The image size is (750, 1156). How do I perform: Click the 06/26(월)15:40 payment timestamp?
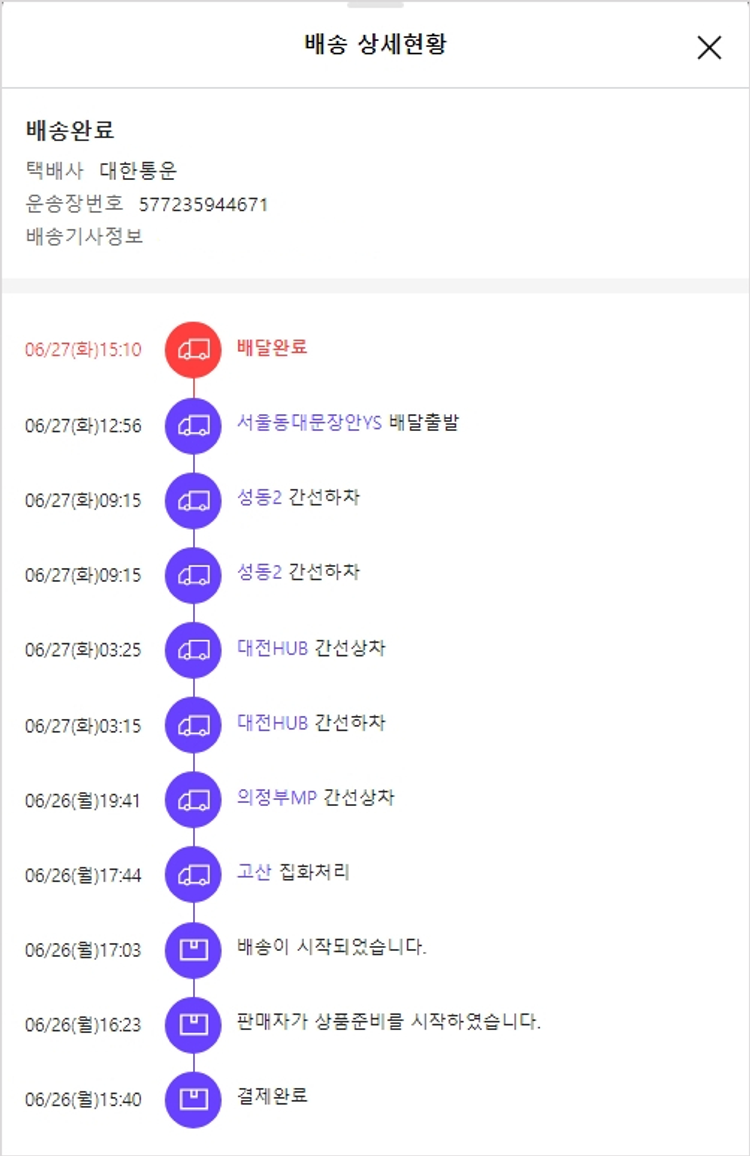[83, 1100]
